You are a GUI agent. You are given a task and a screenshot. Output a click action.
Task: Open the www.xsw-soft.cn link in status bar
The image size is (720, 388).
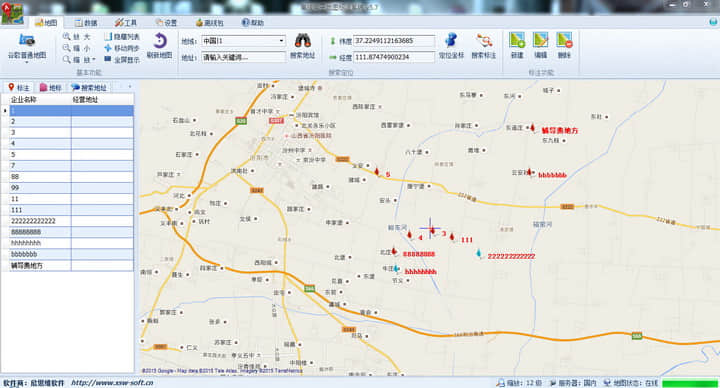click(112, 382)
